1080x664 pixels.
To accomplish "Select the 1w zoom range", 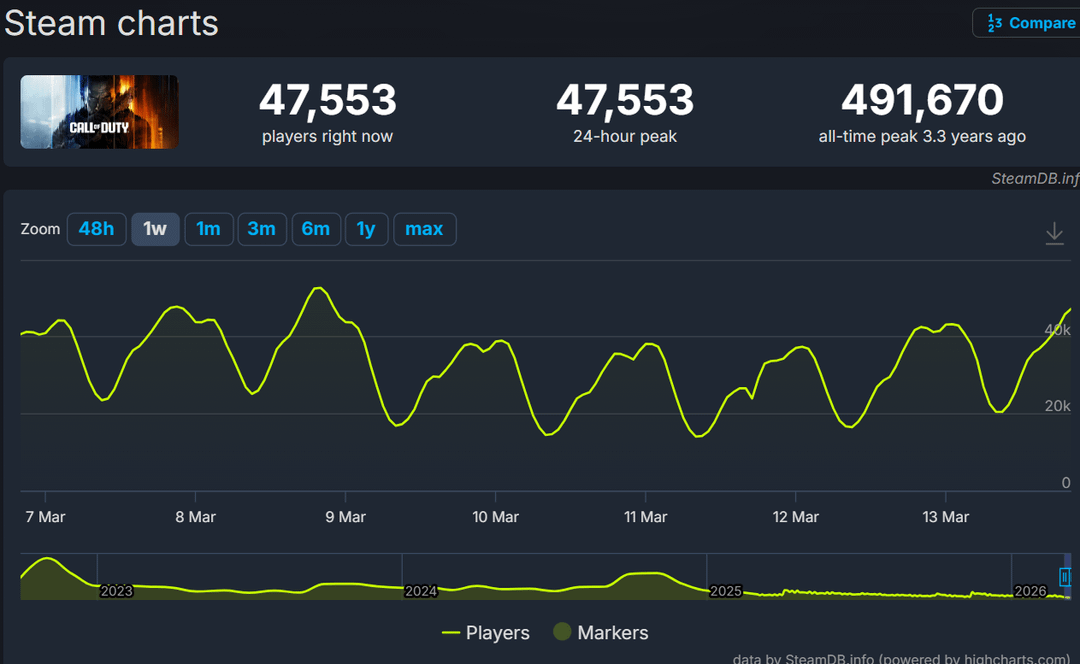I will (155, 229).
